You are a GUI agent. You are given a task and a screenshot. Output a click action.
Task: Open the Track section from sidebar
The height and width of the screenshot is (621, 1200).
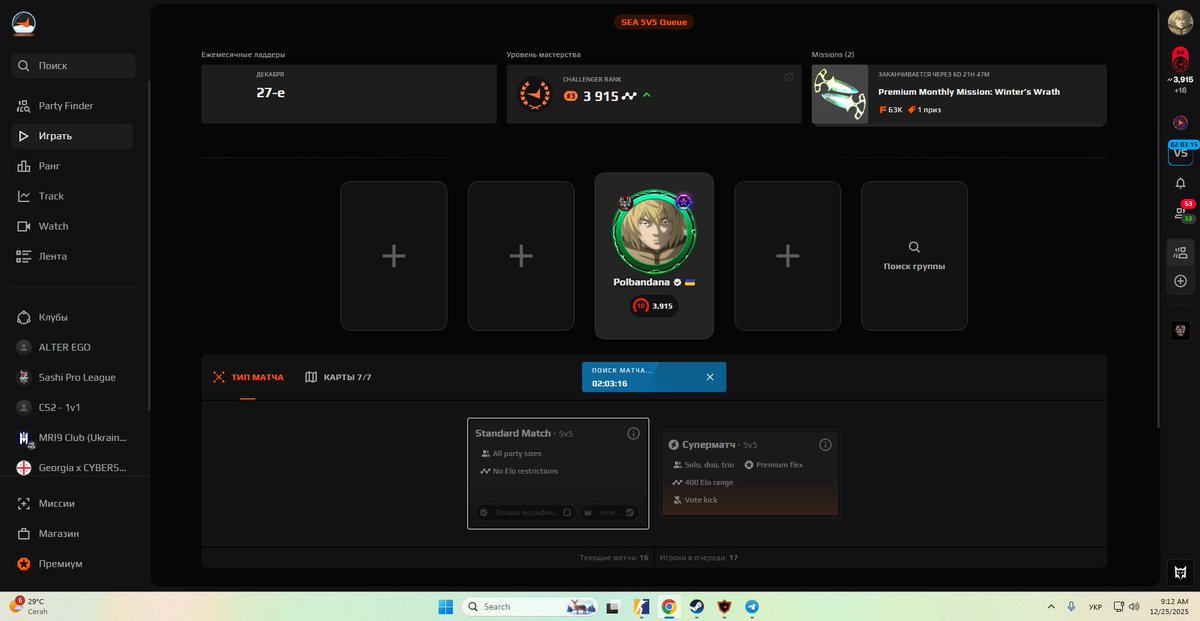point(49,195)
